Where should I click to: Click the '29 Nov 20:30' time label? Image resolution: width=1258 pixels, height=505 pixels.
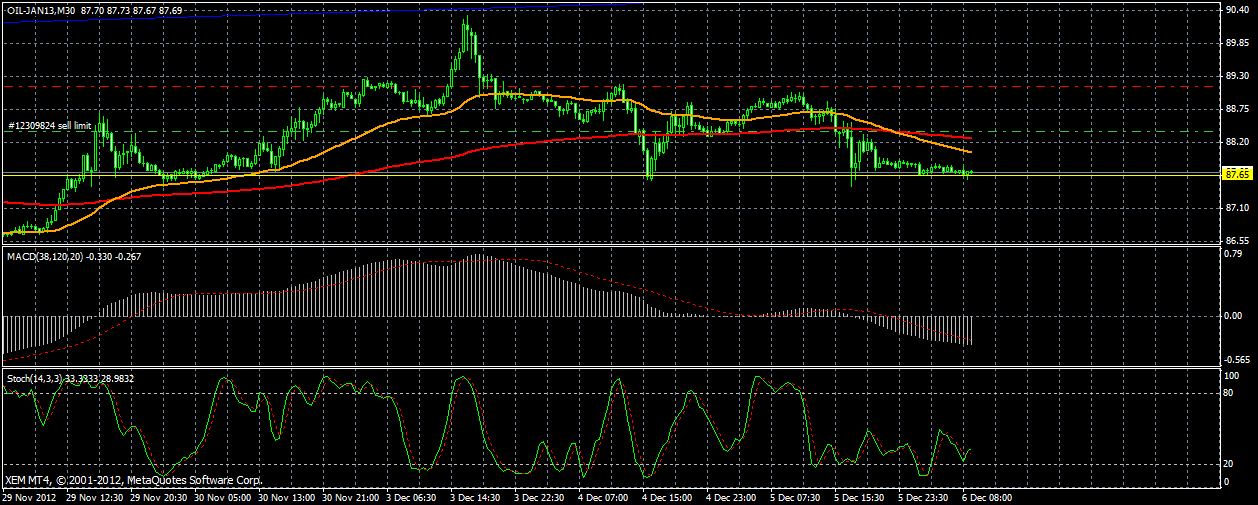(x=161, y=496)
